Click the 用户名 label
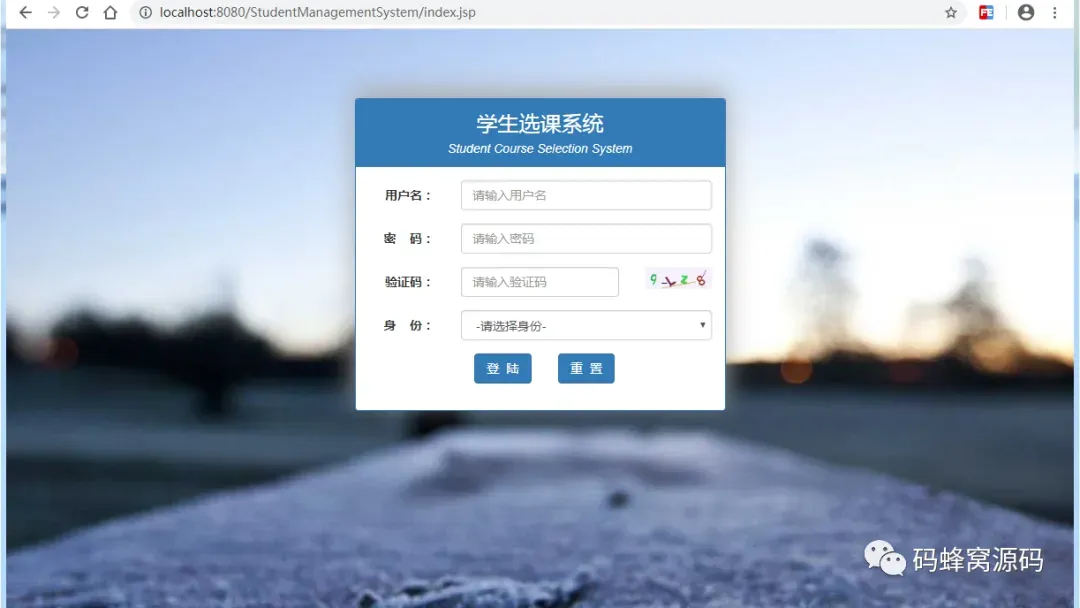This screenshot has height=608, width=1080. click(408, 196)
